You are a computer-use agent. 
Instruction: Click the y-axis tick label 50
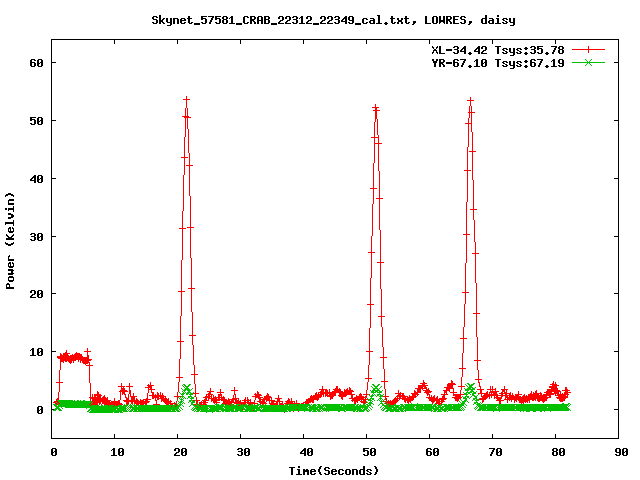point(37,121)
